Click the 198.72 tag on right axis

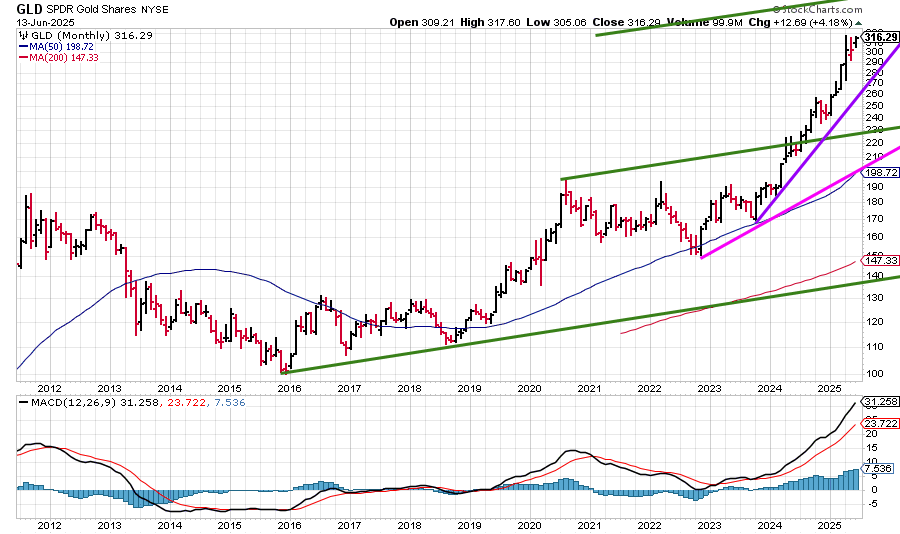pos(880,172)
